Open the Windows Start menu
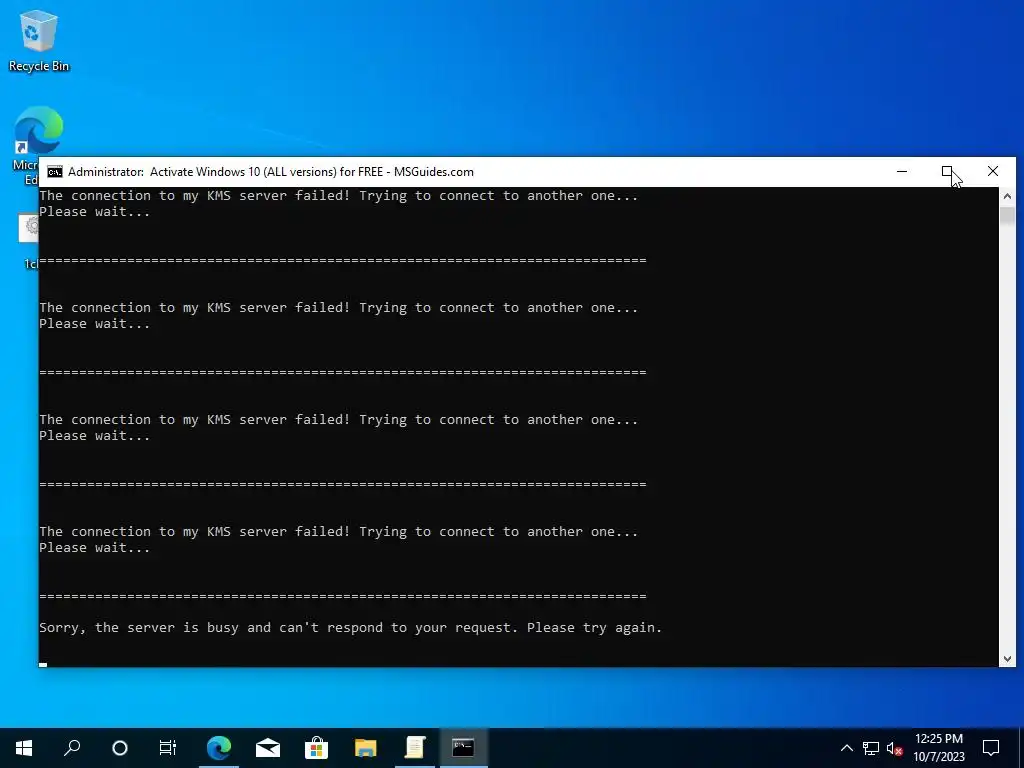The height and width of the screenshot is (768, 1024). coord(24,747)
